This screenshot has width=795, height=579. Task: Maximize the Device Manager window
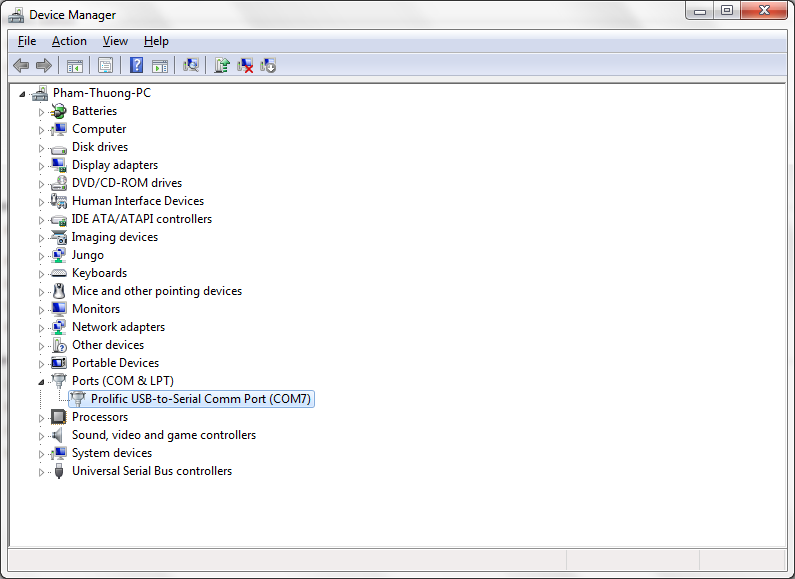pos(727,11)
